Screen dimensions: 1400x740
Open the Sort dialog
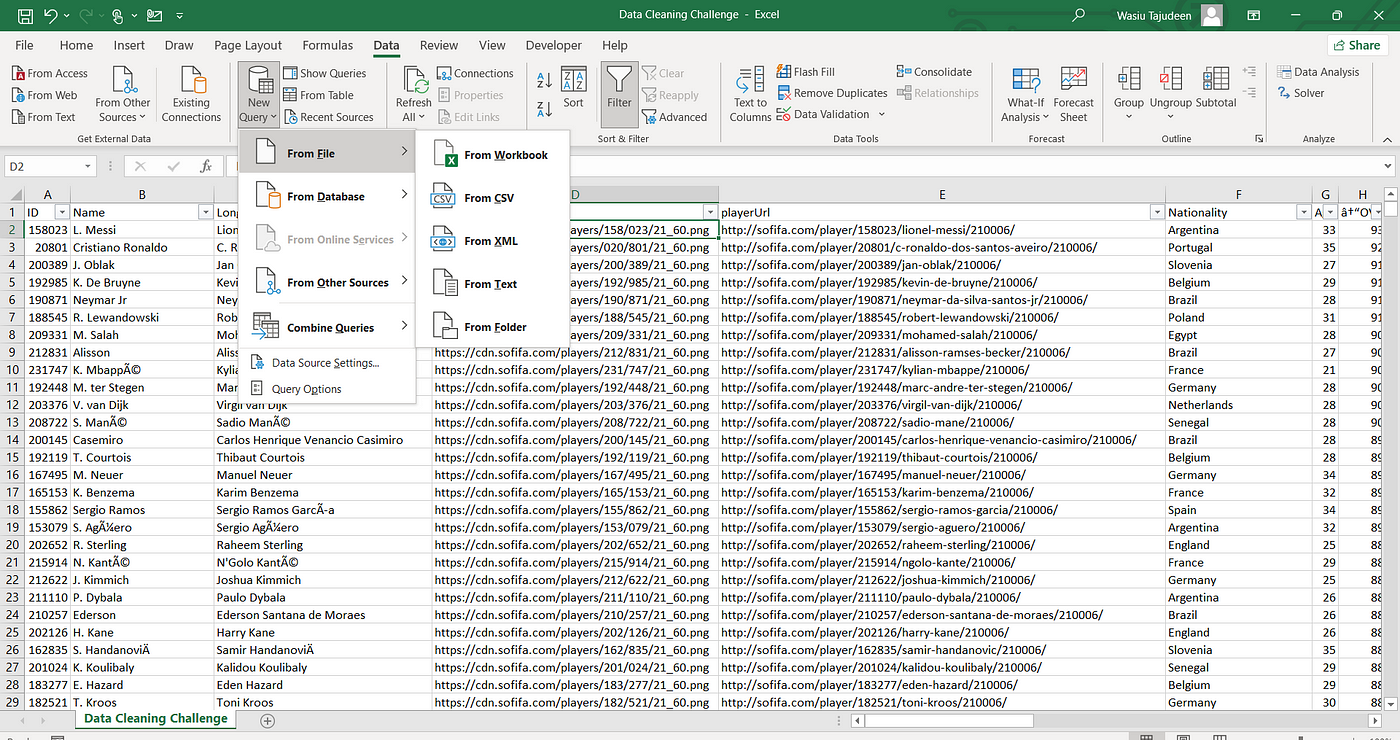573,88
